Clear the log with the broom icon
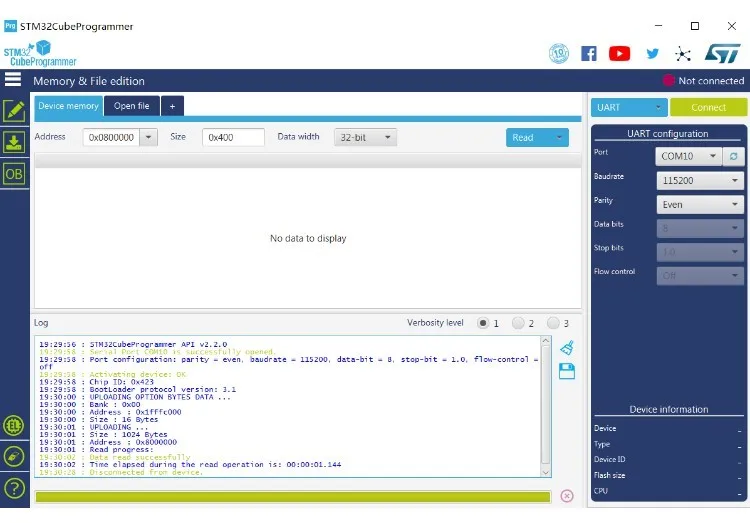This screenshot has width=750, height=523. click(x=567, y=348)
